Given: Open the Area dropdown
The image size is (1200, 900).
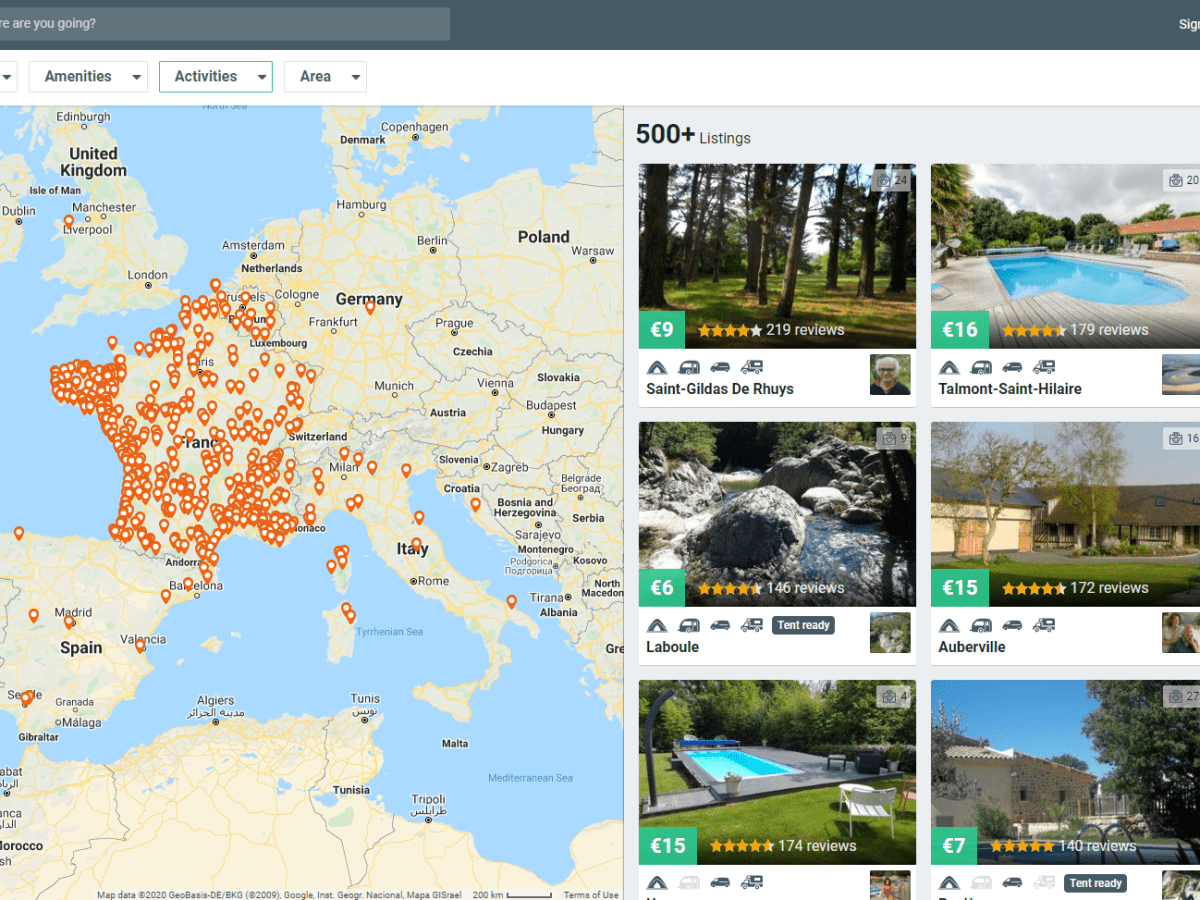Looking at the screenshot, I should 325,76.
